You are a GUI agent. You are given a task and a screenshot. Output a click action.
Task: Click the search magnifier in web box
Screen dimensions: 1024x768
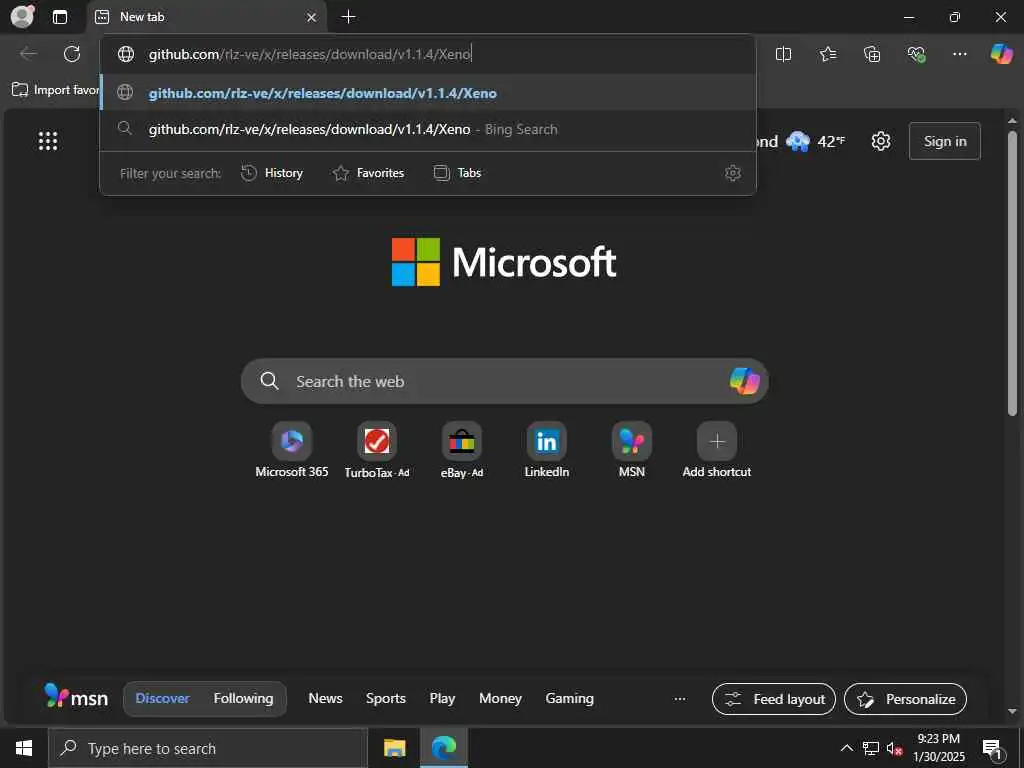269,381
